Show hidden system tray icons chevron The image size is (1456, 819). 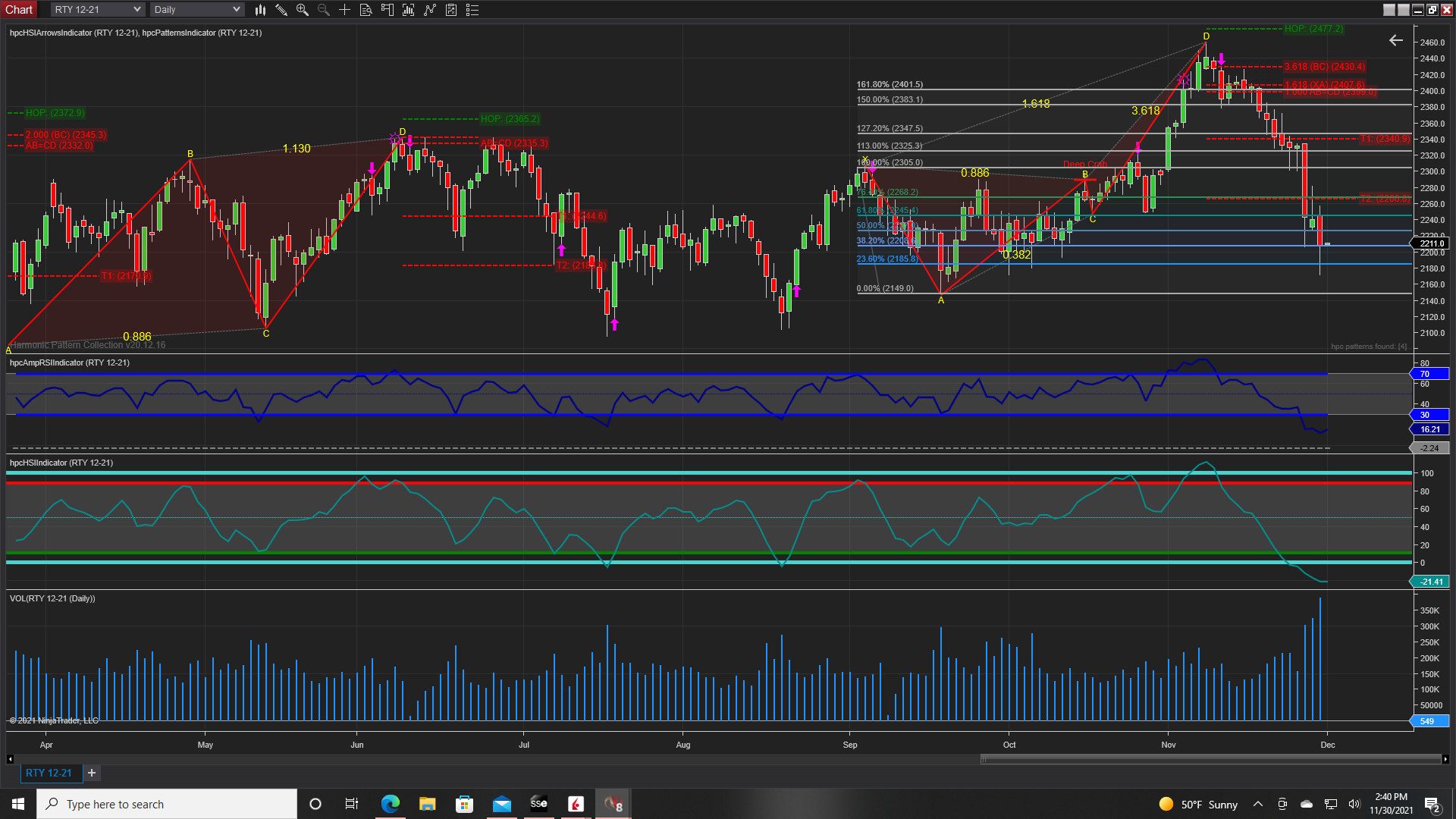coord(1258,804)
